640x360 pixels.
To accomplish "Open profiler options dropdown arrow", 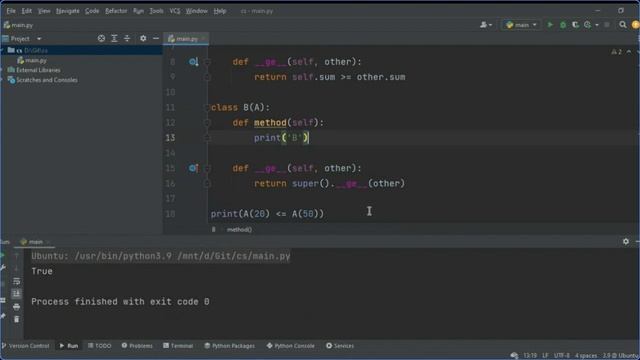I will pos(596,25).
